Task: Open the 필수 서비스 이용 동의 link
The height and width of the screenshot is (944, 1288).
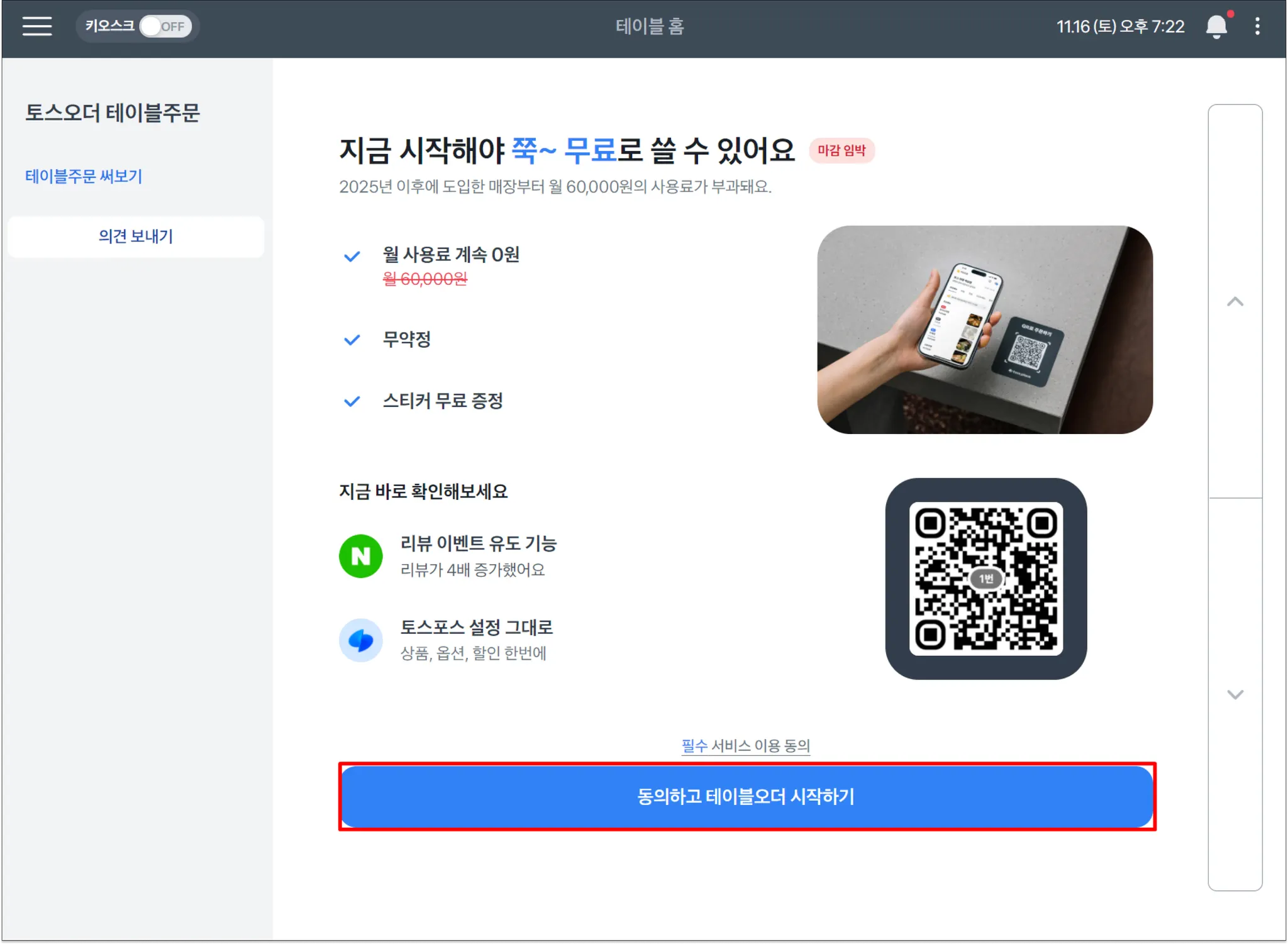Action: 746,745
